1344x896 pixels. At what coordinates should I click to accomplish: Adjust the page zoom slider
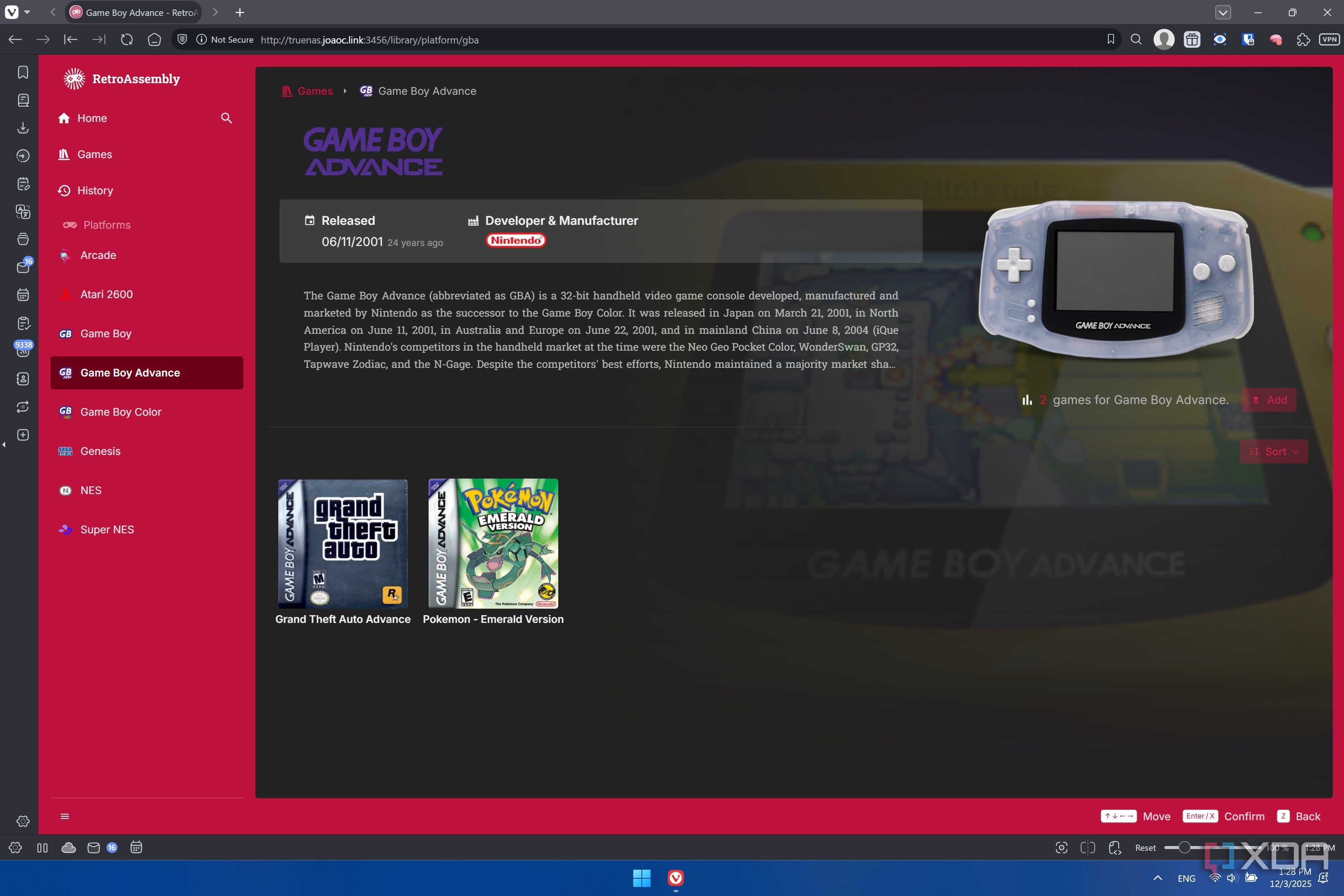tap(1185, 847)
